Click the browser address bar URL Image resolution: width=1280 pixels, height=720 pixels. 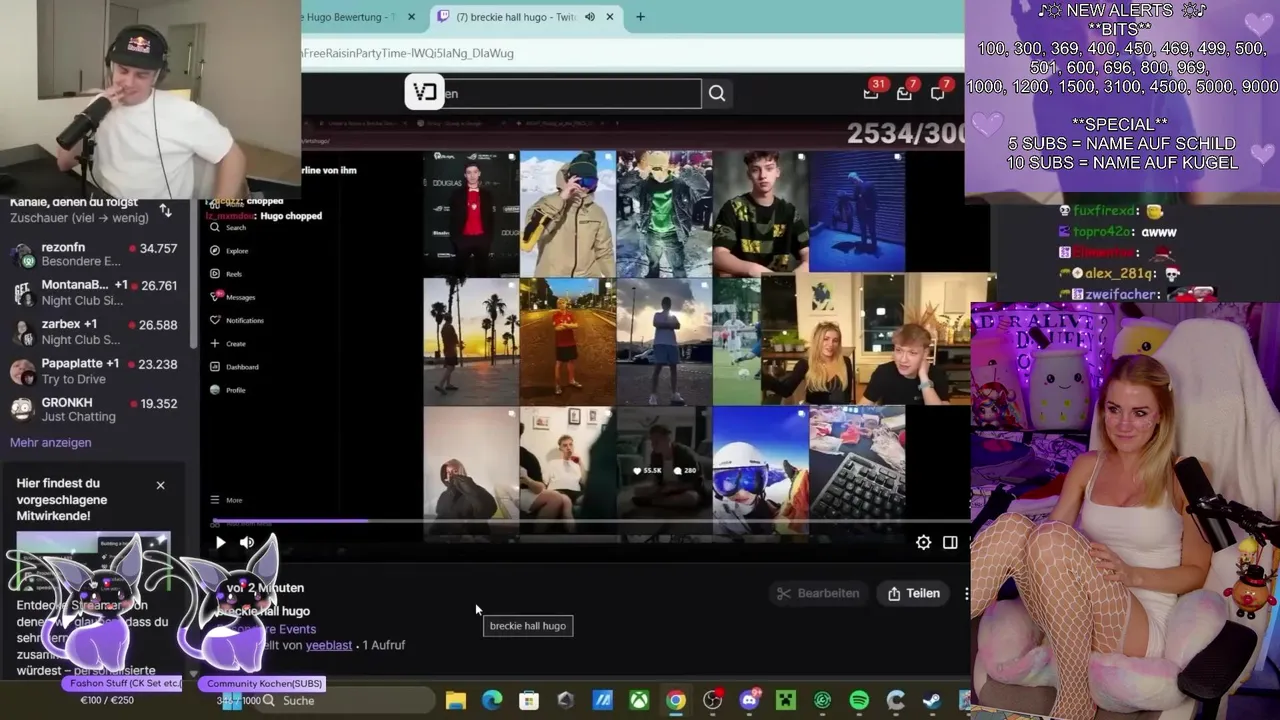pos(407,53)
